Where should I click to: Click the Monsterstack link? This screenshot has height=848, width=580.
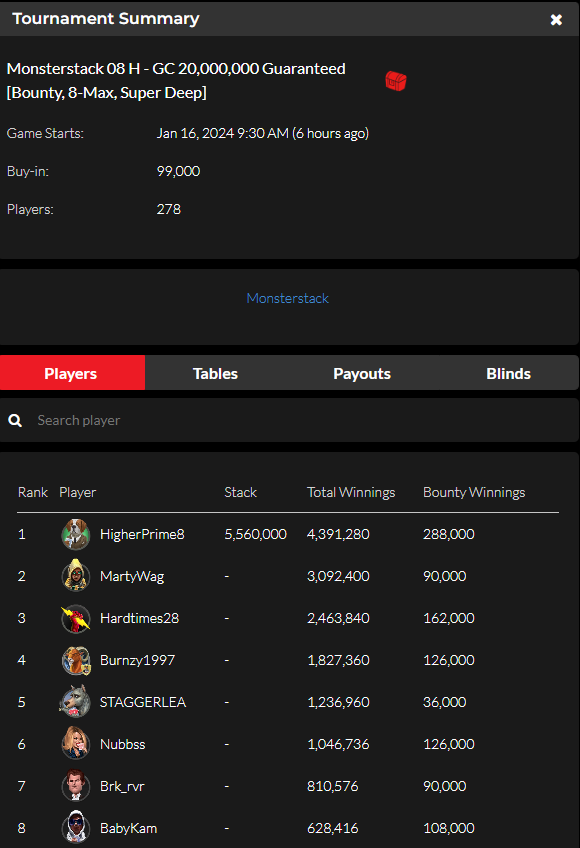(287, 299)
